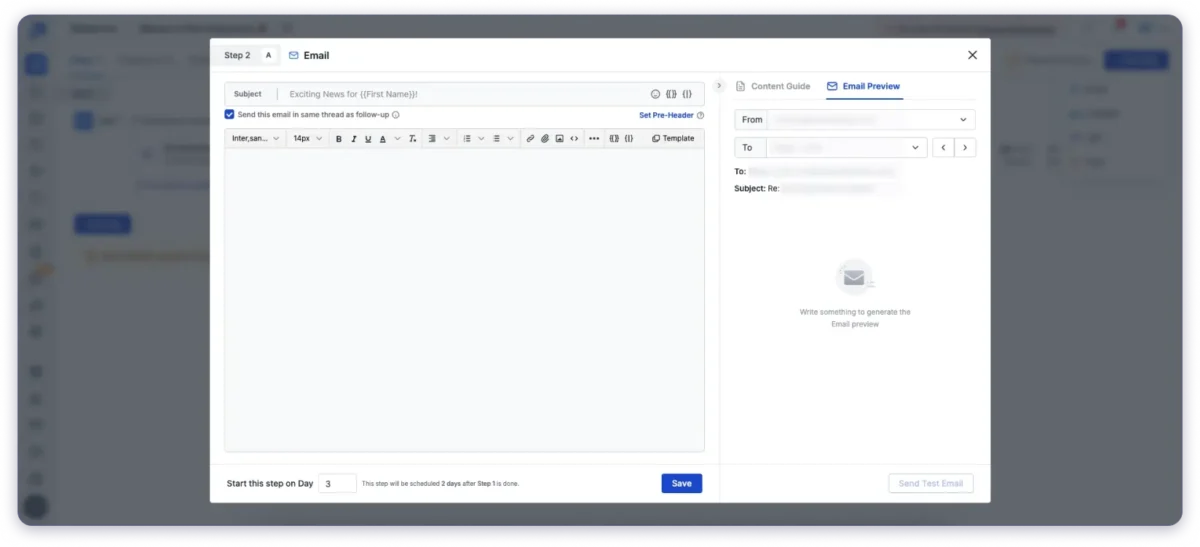
Task: Insert an image into the email
Action: pyautogui.click(x=560, y=139)
